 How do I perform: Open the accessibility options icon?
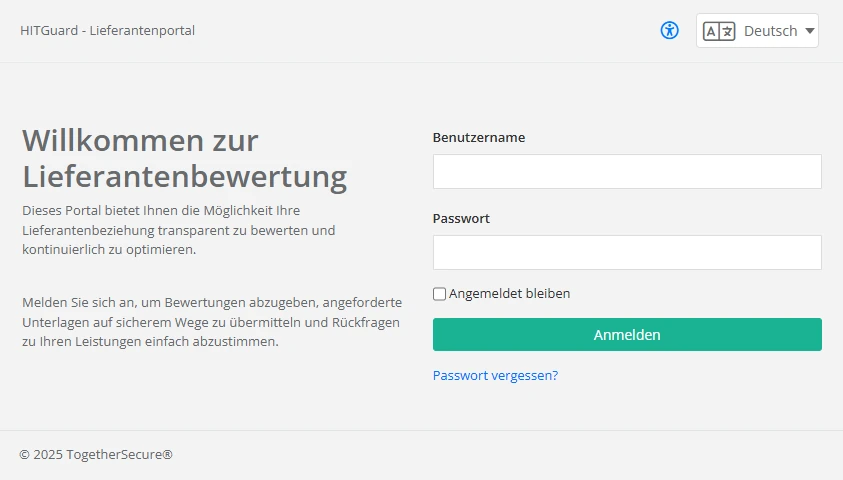pos(670,30)
